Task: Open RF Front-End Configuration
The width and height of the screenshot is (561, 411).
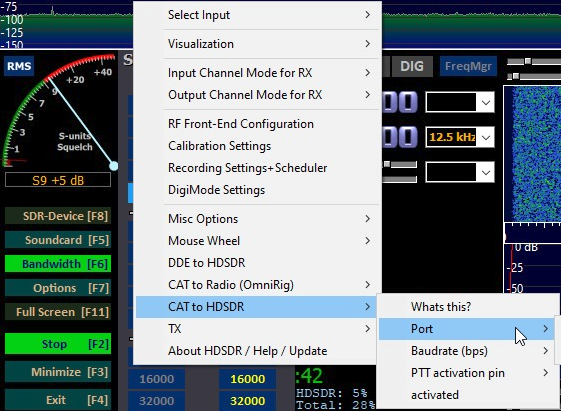Action: point(257,124)
